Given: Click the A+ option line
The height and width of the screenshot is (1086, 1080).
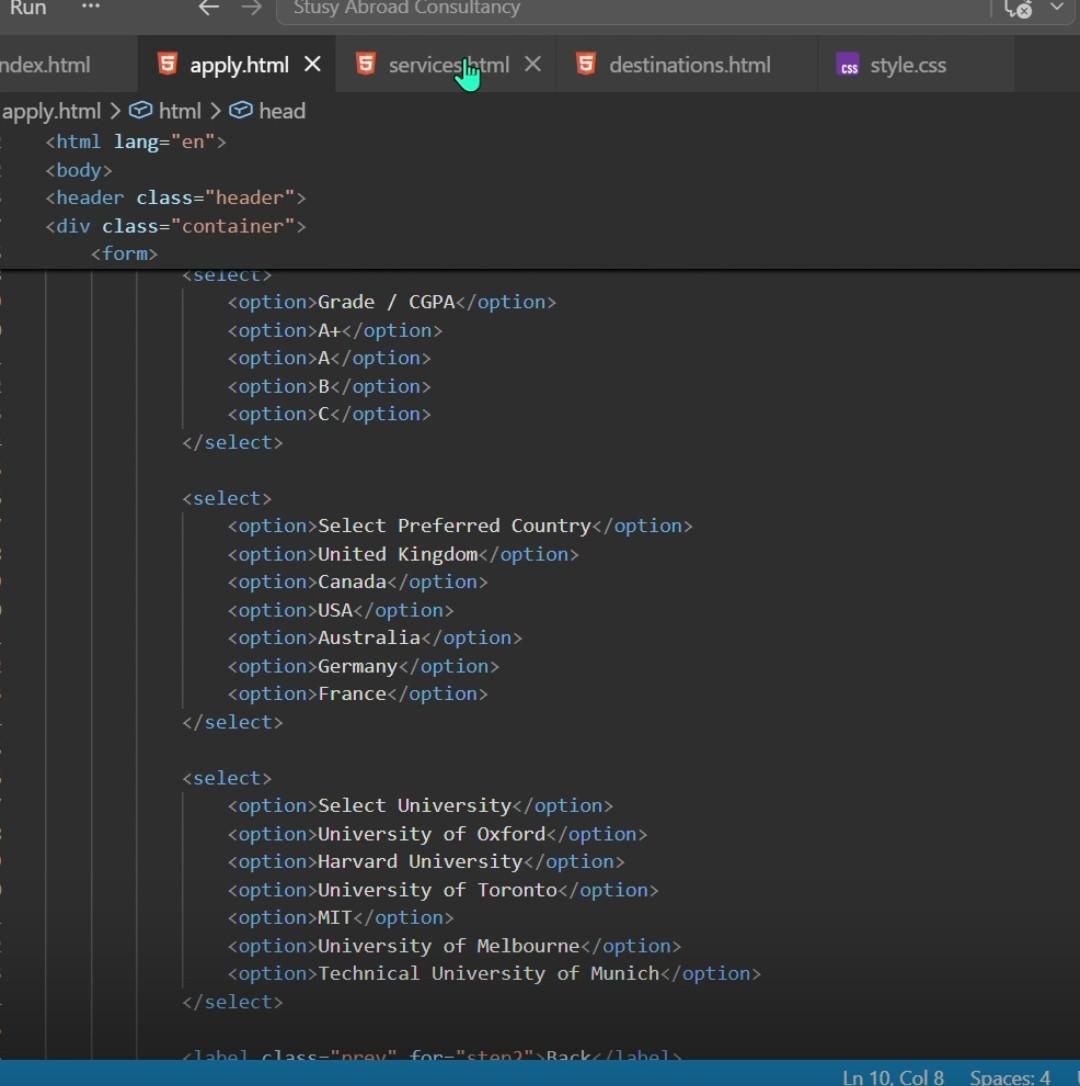Looking at the screenshot, I should pos(335,331).
